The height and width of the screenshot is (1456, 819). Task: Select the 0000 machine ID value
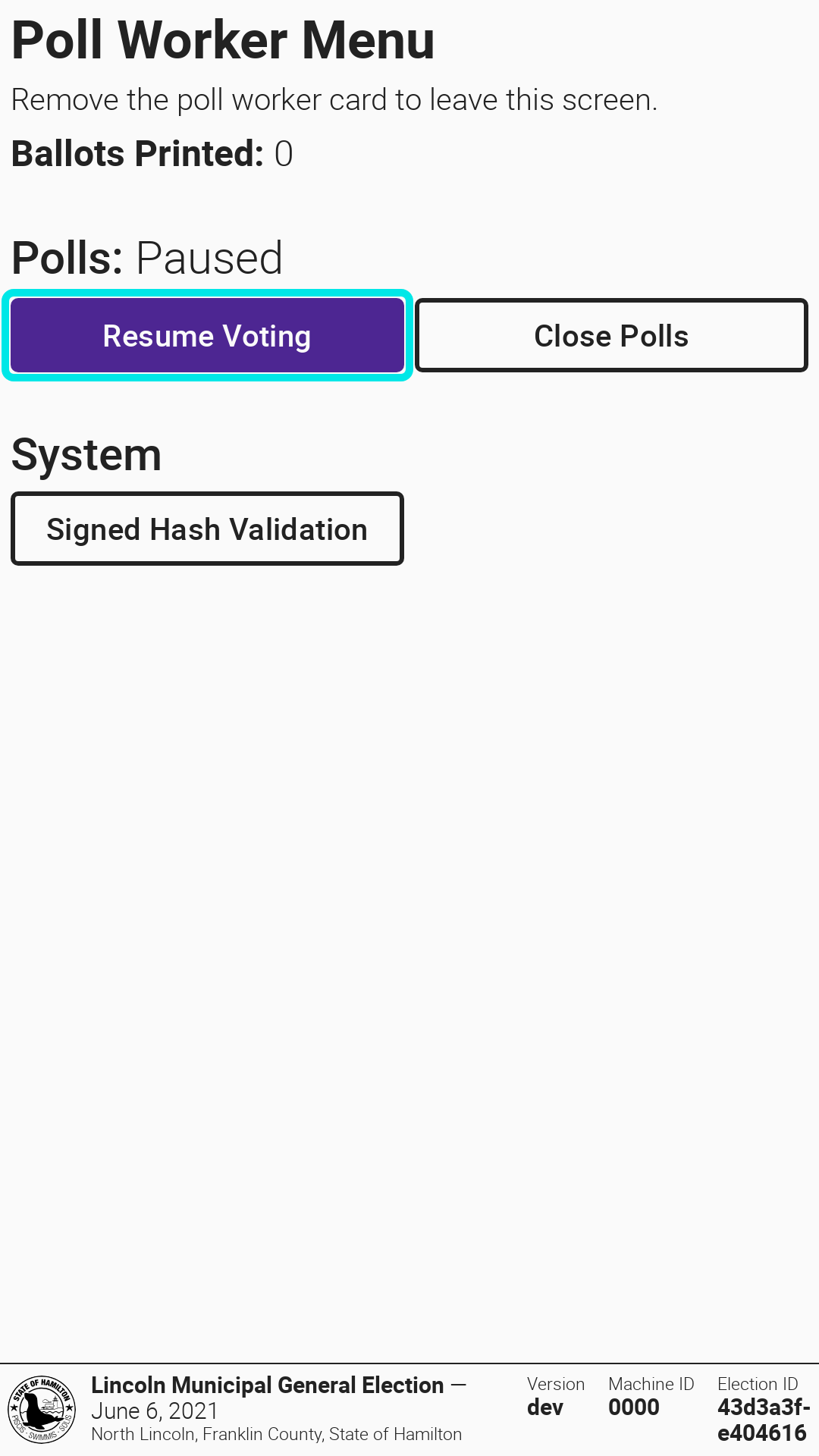pos(634,1407)
